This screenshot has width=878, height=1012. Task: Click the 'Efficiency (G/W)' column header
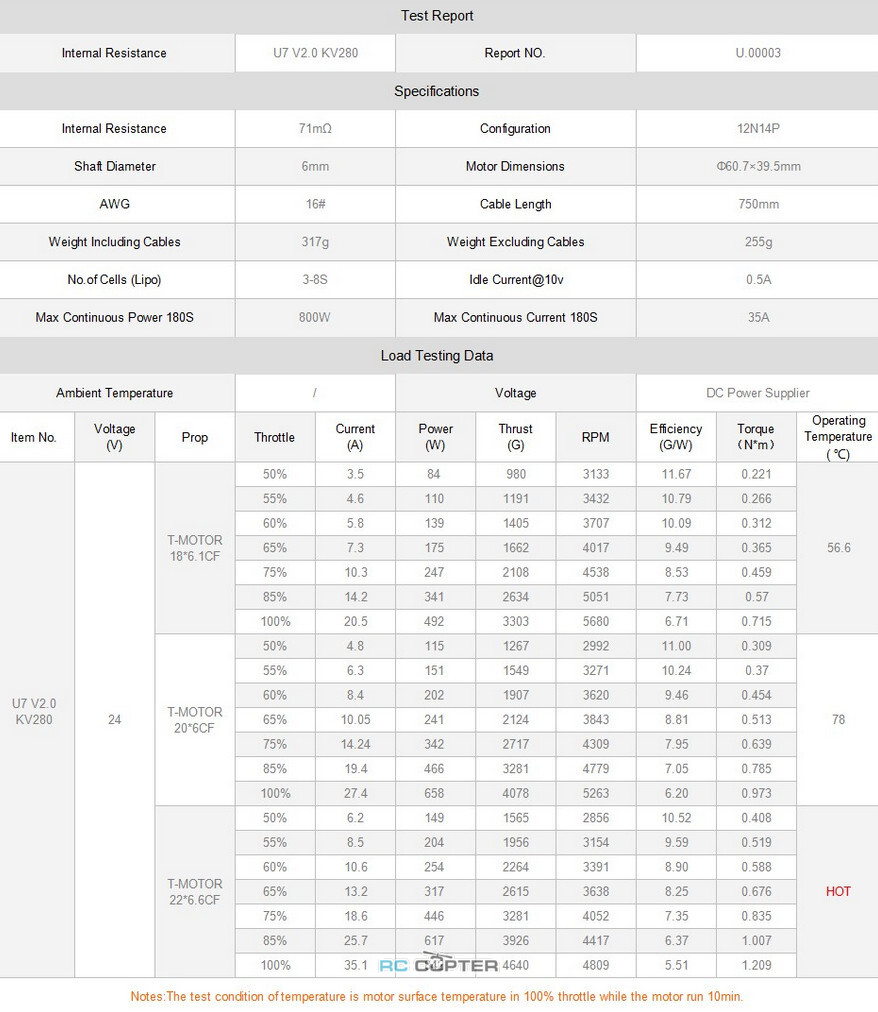tap(676, 437)
